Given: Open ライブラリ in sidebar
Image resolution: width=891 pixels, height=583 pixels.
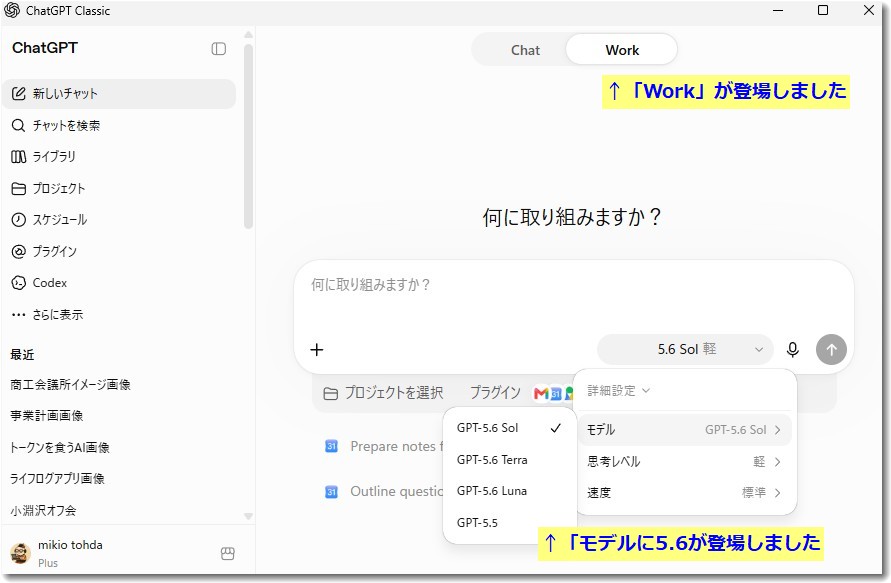Looking at the screenshot, I should tap(119, 157).
